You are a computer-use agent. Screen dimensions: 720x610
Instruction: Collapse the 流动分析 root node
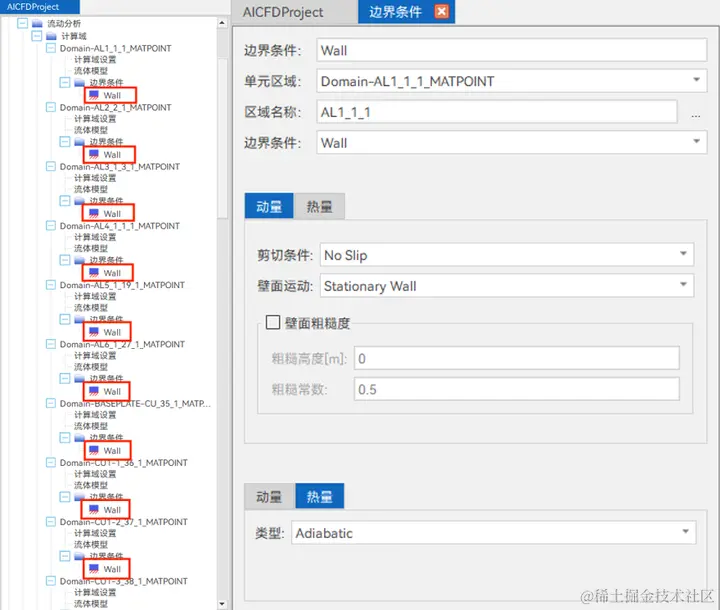[22, 23]
